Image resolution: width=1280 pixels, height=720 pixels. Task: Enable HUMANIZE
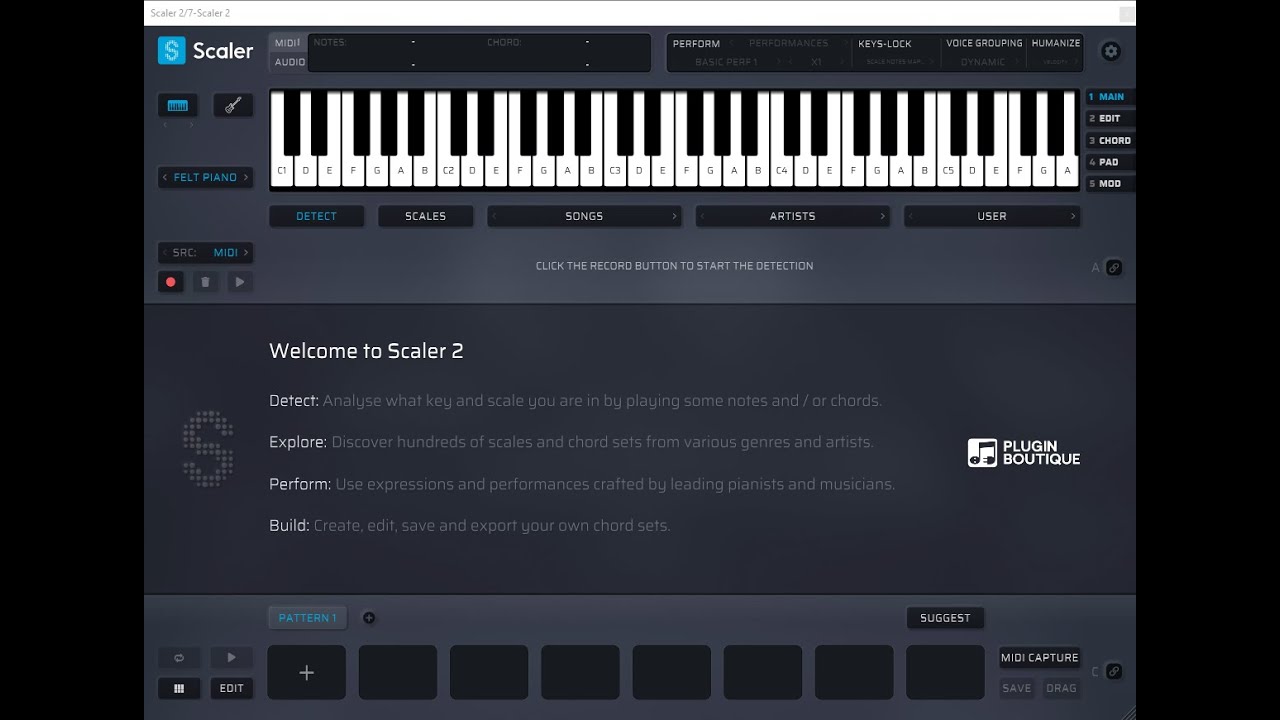(x=1056, y=44)
